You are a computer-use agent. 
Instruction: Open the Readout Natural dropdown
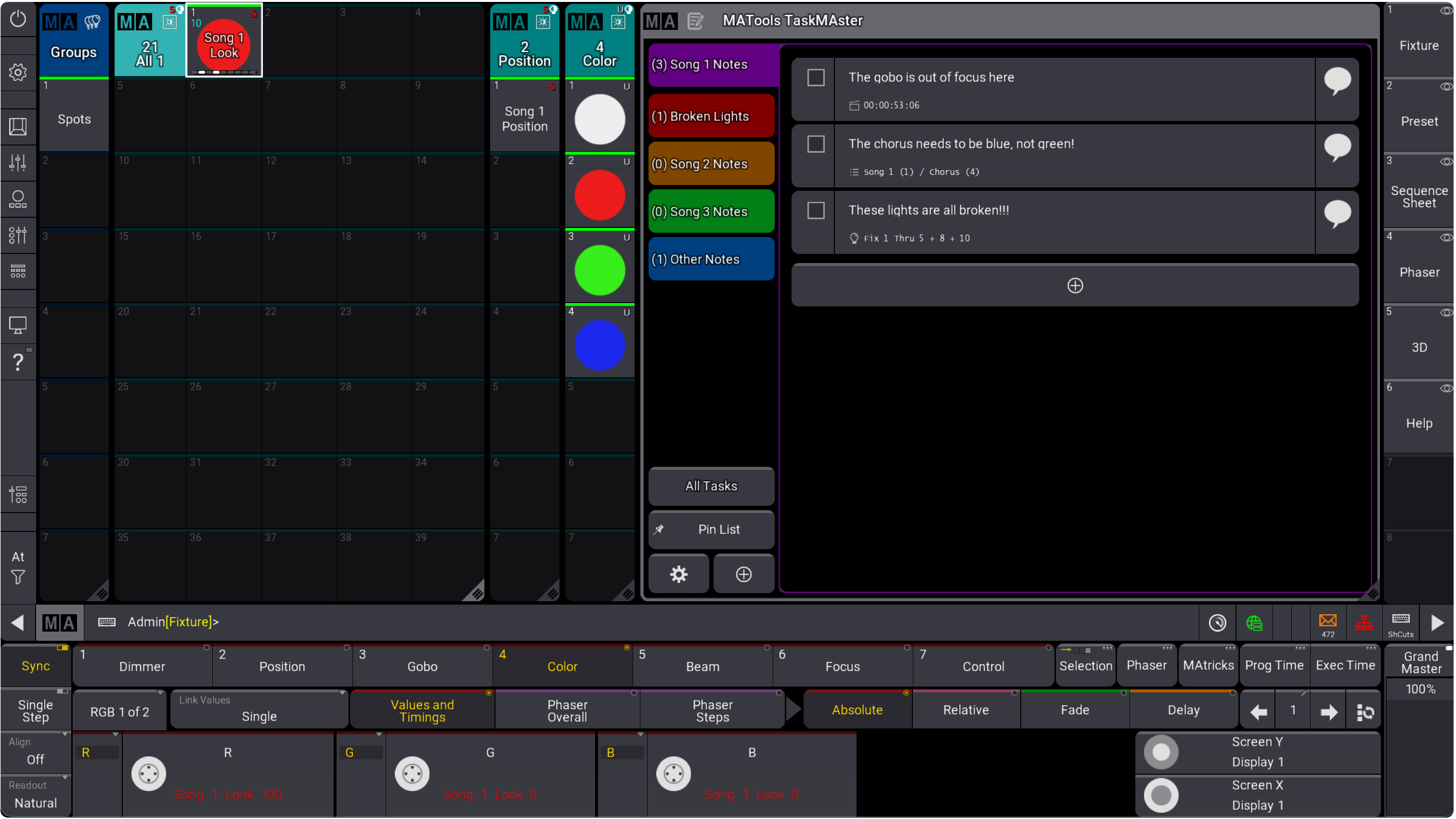pos(35,796)
